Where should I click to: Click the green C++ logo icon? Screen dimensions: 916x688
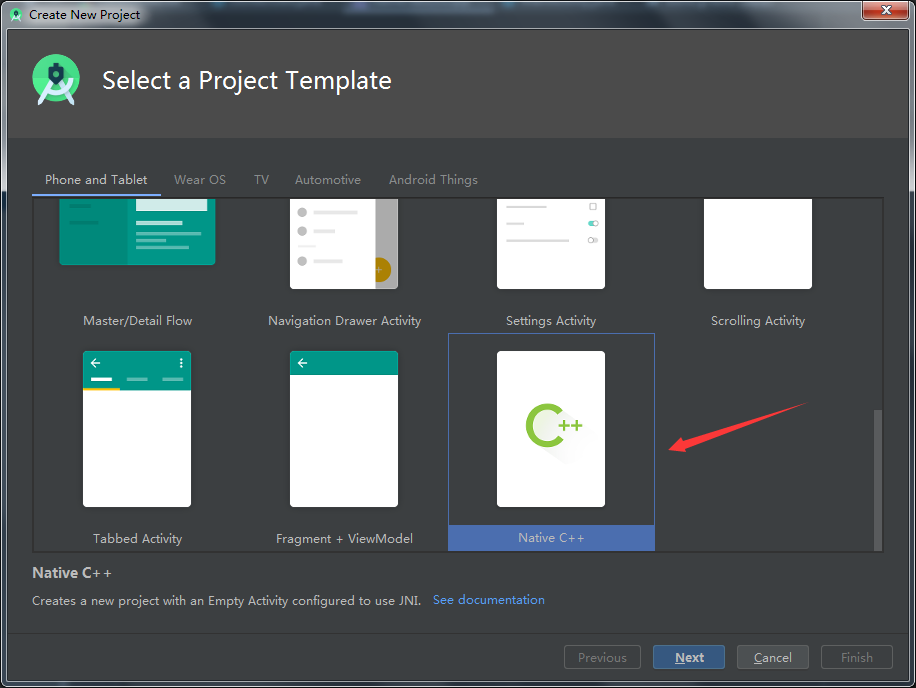point(553,425)
